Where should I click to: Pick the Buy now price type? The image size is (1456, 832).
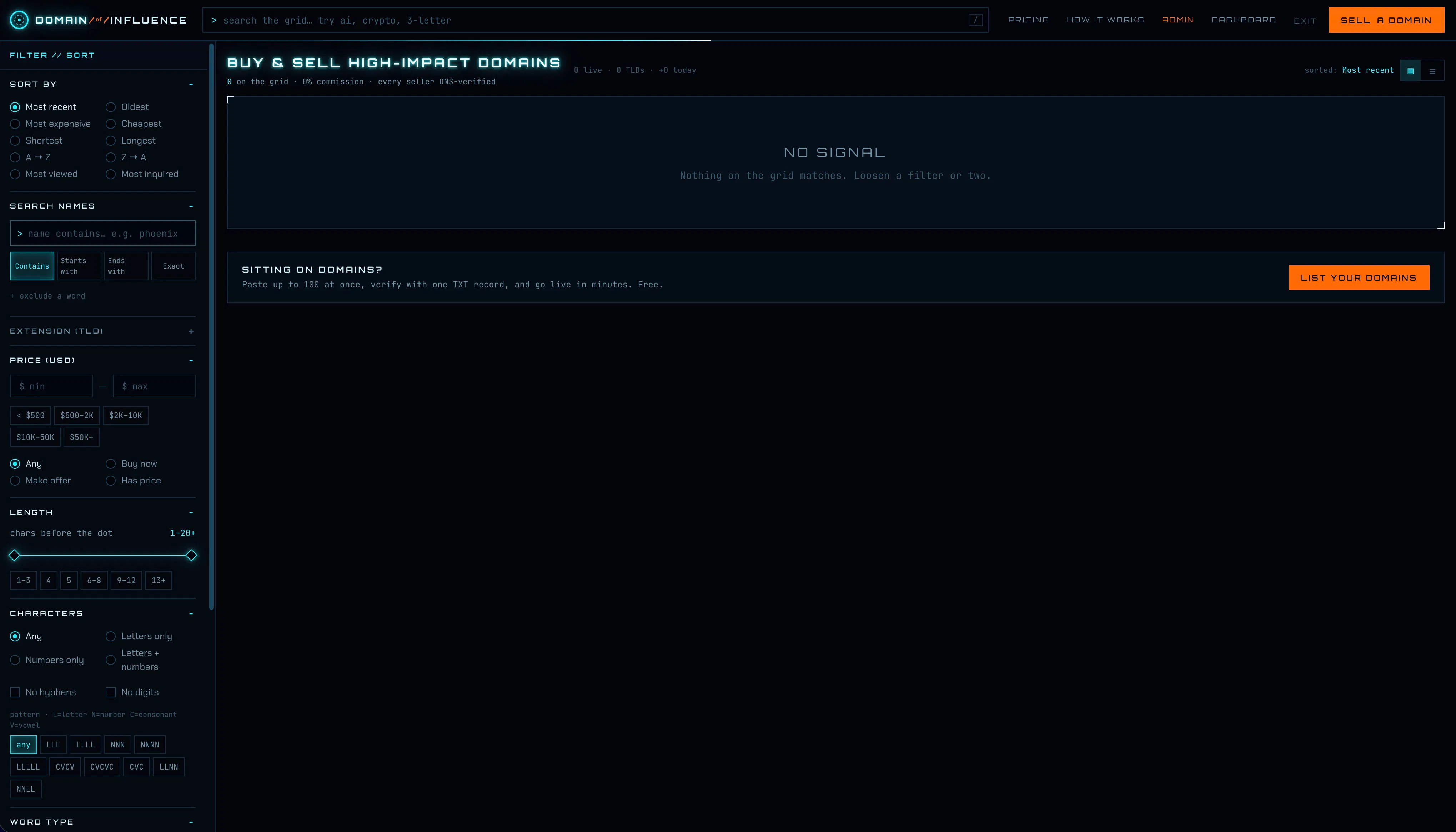pyautogui.click(x=131, y=463)
